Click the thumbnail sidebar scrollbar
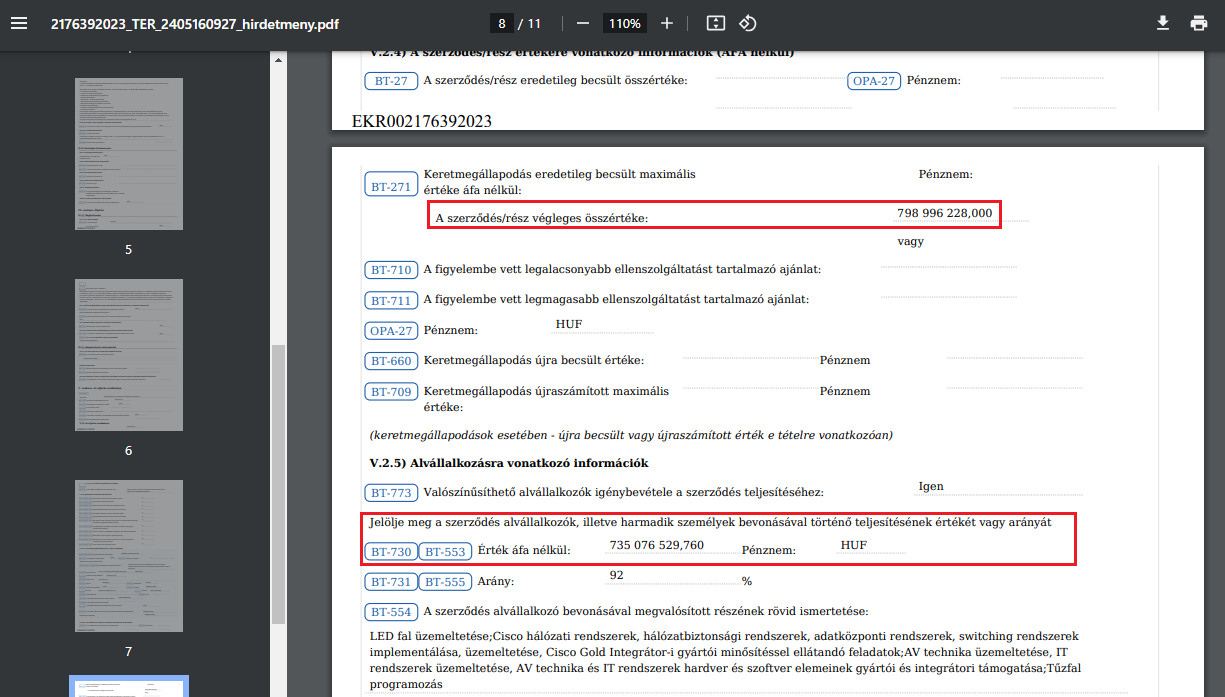The height and width of the screenshot is (697, 1225). pyautogui.click(x=278, y=480)
